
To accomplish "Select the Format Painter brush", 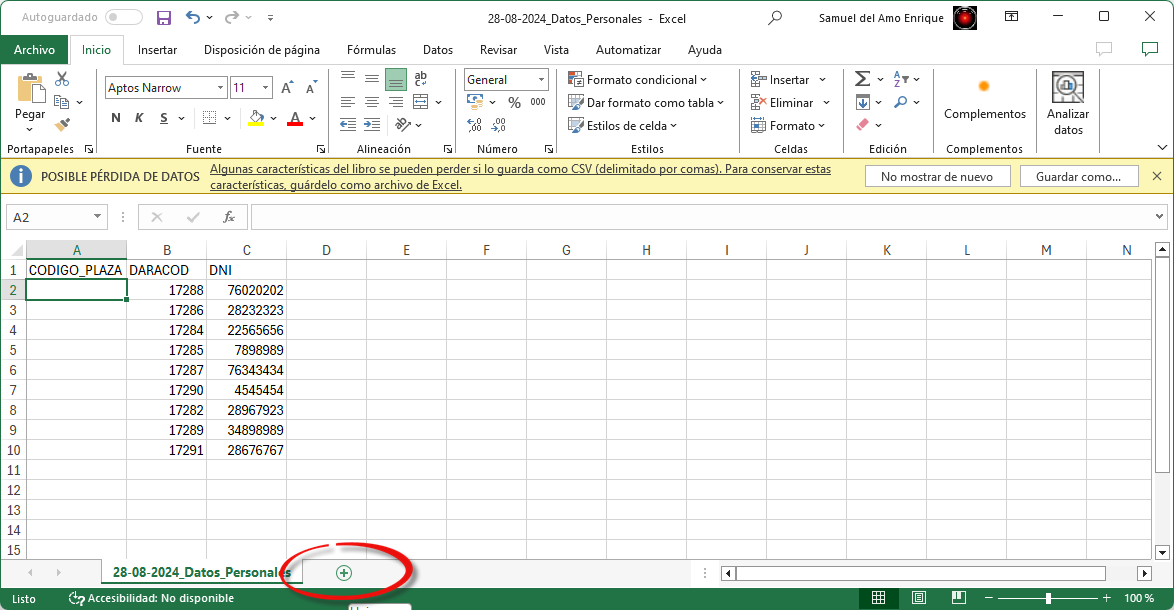I will [x=62, y=124].
